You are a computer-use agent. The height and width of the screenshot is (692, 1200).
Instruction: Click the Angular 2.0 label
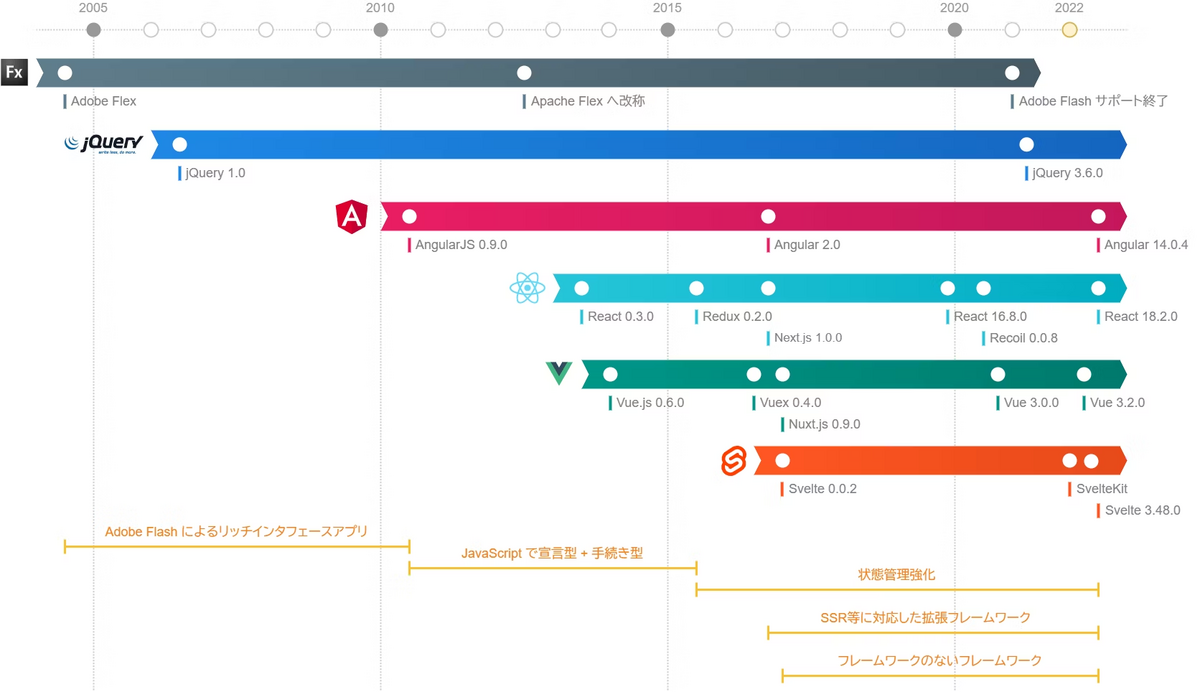tap(807, 246)
